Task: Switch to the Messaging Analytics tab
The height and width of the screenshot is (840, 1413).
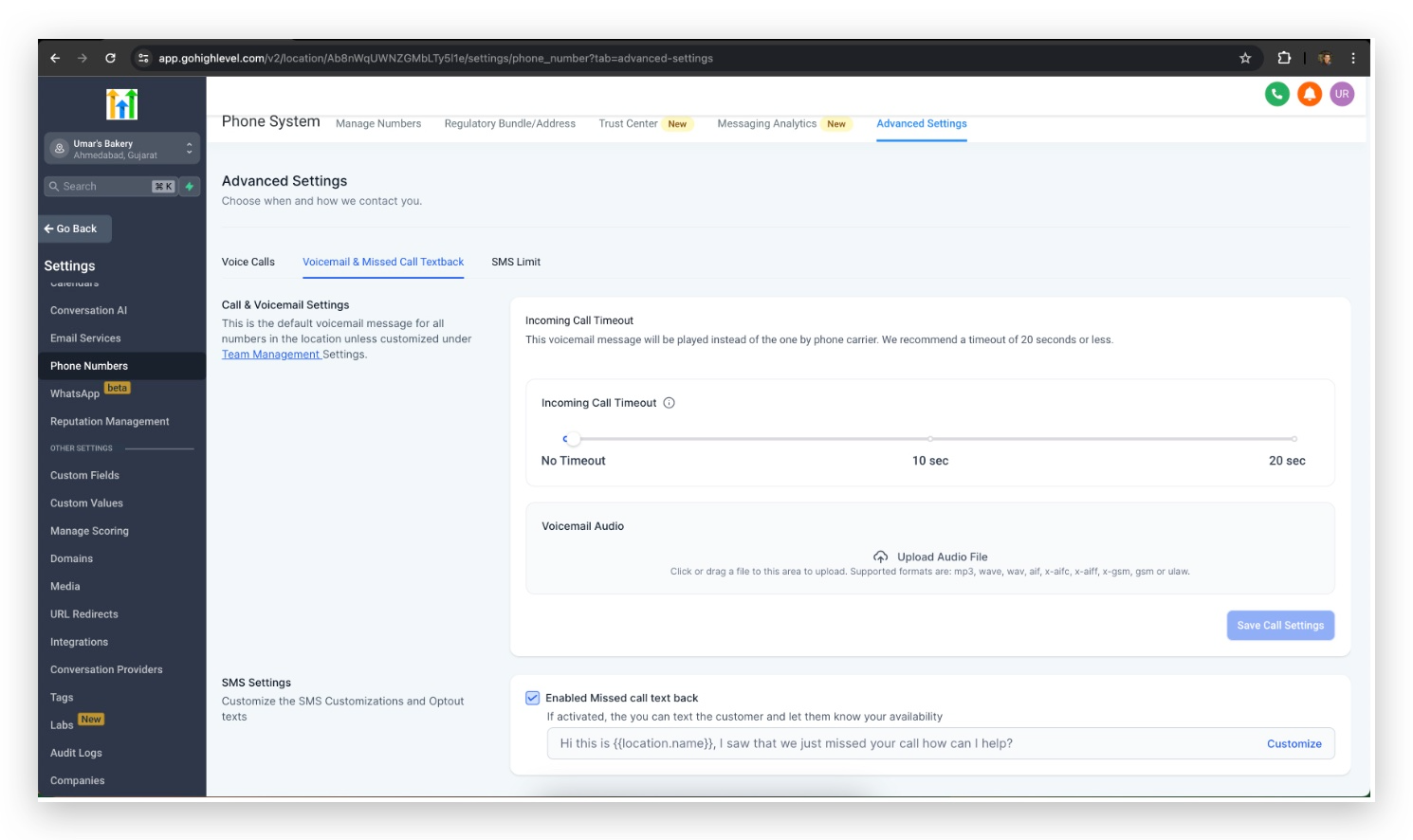Action: point(766,123)
